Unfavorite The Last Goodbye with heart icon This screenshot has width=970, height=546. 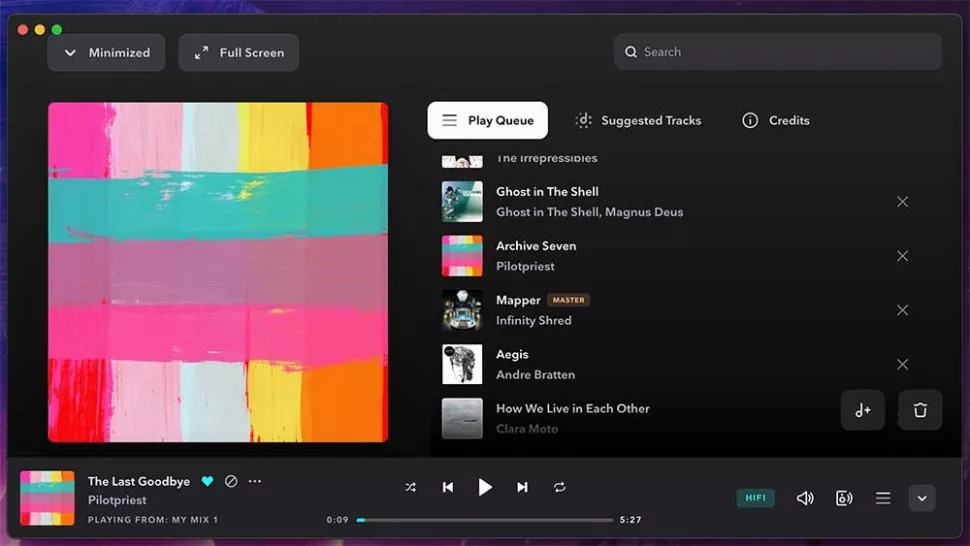coord(207,481)
